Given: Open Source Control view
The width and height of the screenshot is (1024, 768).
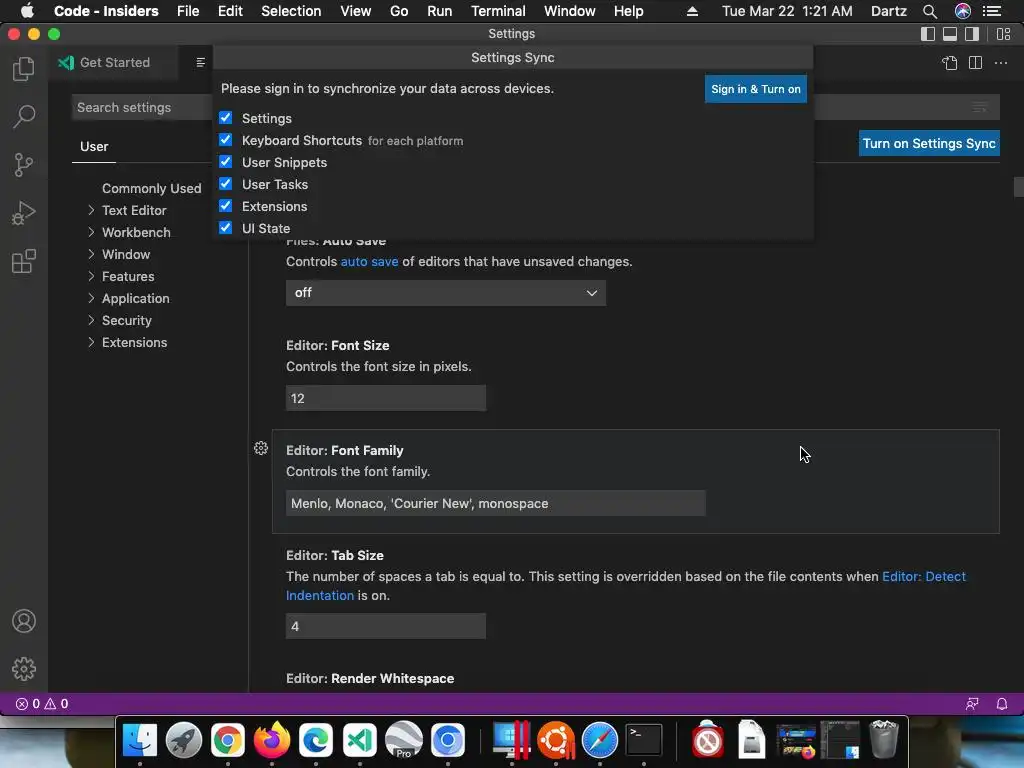Looking at the screenshot, I should (24, 165).
